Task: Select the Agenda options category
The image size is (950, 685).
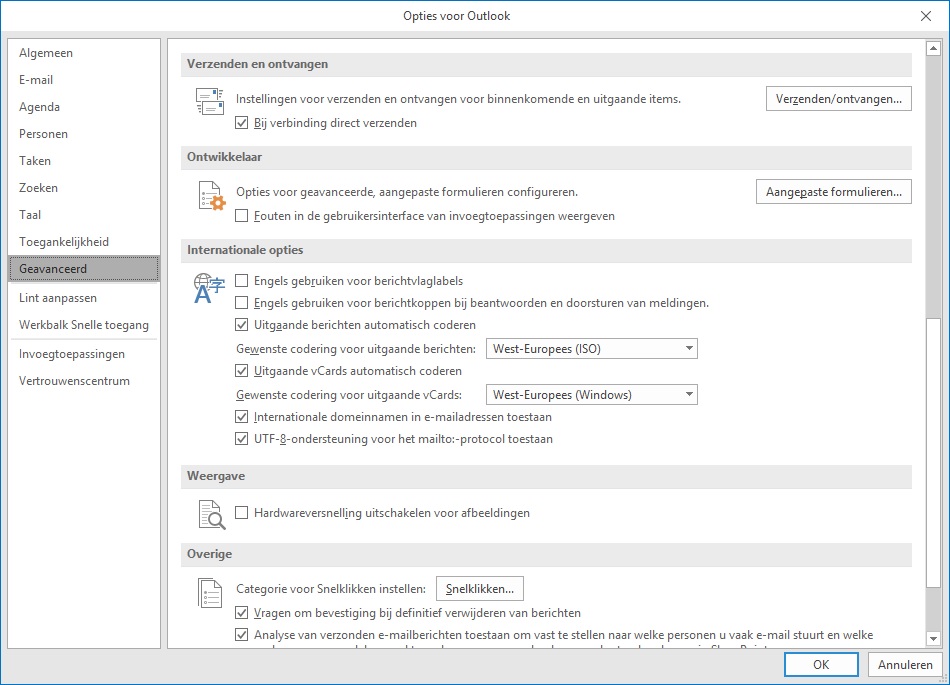Action: pos(84,107)
